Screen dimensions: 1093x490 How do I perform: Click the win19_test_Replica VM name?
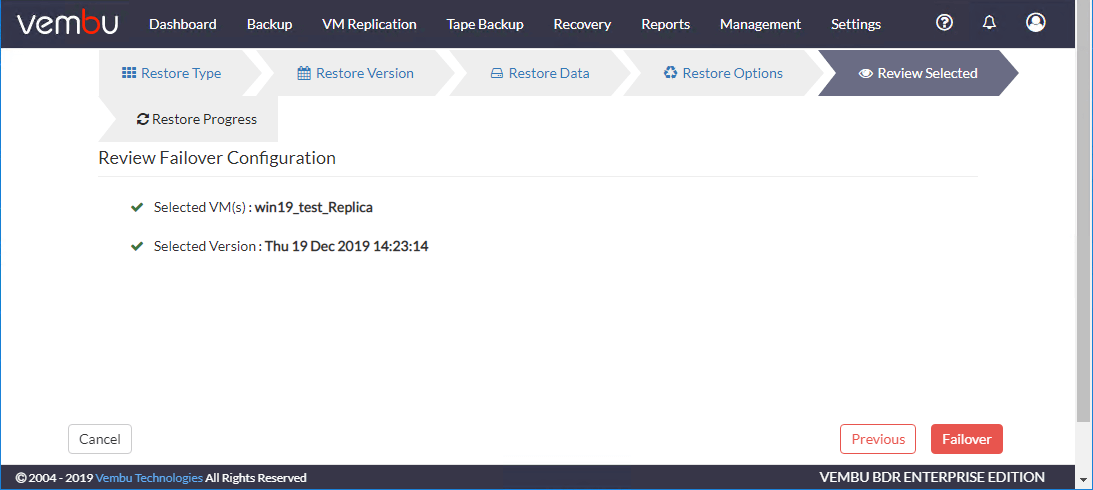pyautogui.click(x=314, y=207)
